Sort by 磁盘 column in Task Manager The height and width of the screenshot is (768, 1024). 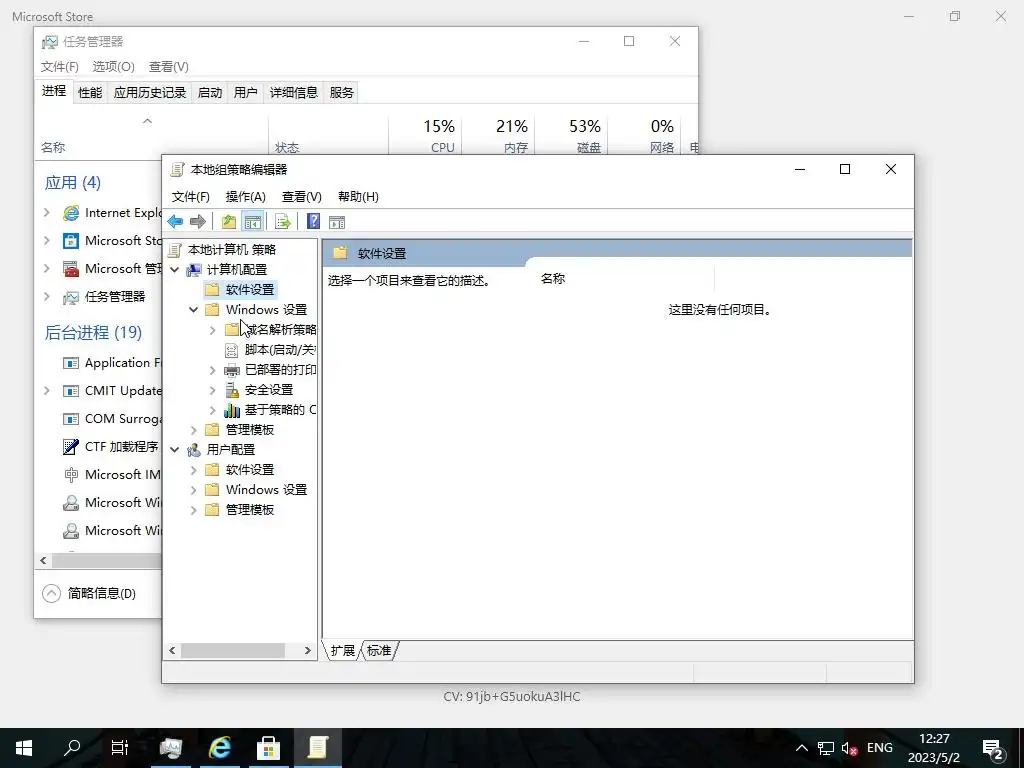pyautogui.click(x=572, y=136)
